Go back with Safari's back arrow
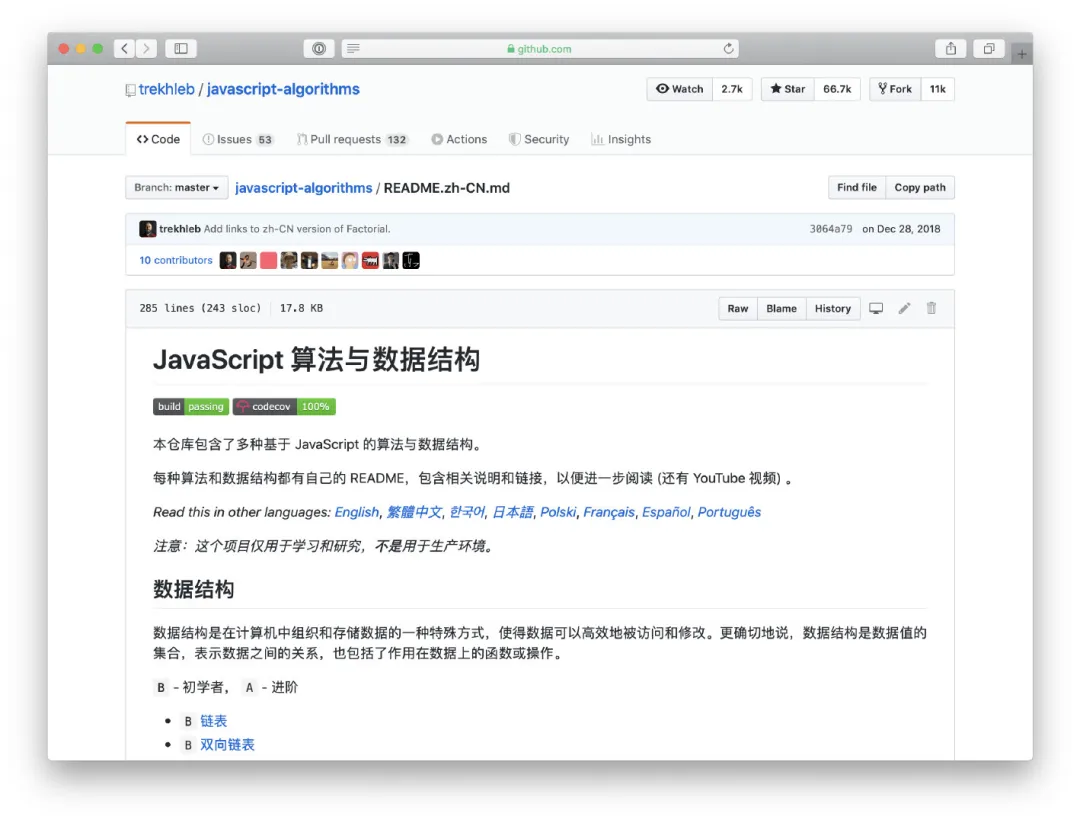 point(124,48)
